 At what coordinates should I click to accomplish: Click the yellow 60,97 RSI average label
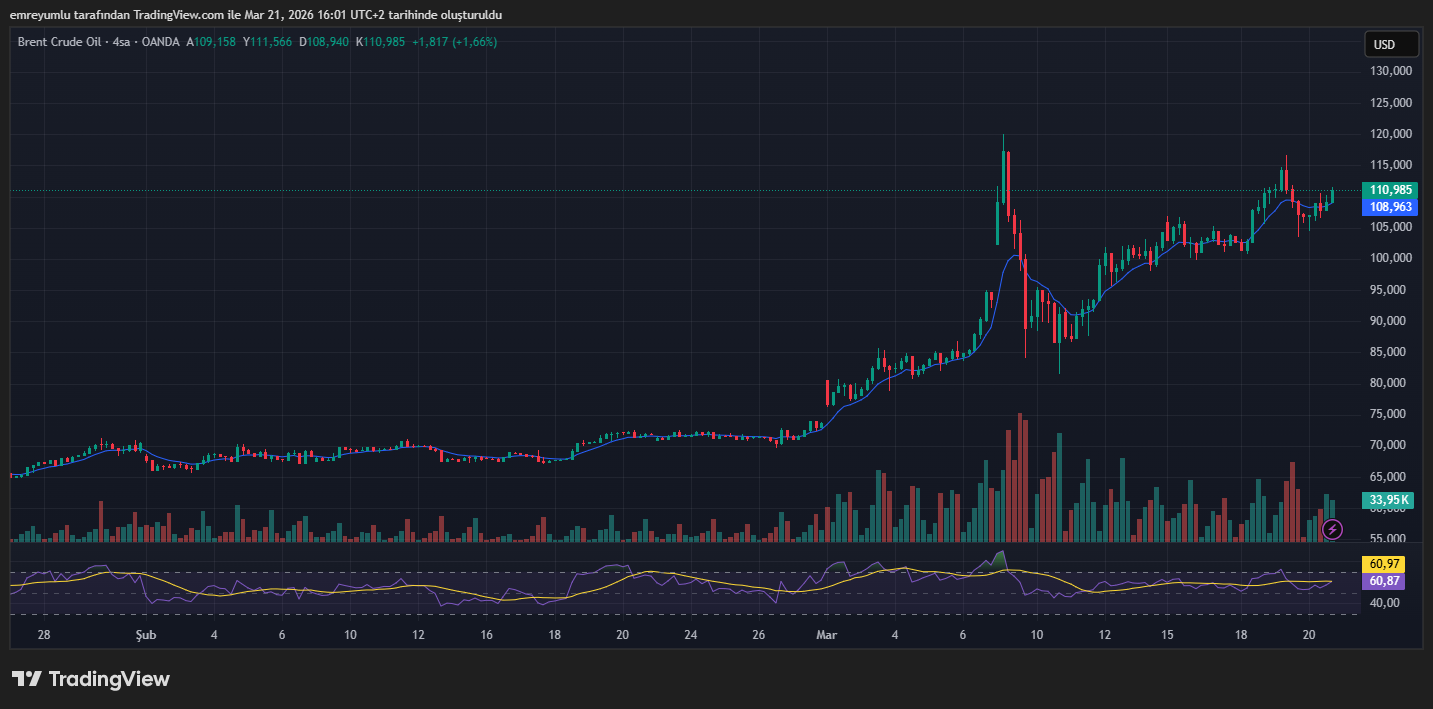pyautogui.click(x=1384, y=565)
